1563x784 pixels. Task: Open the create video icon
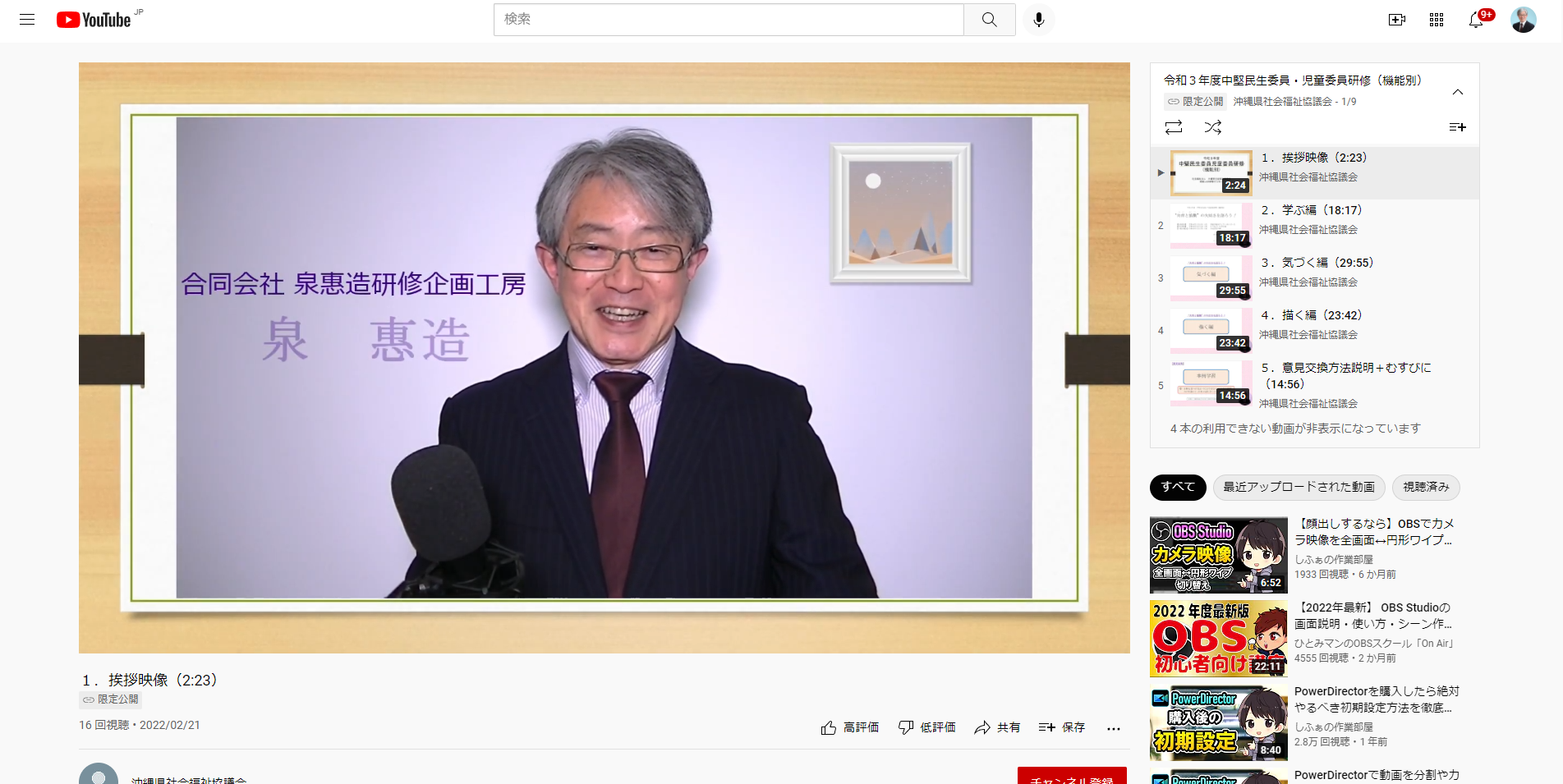click(1396, 20)
